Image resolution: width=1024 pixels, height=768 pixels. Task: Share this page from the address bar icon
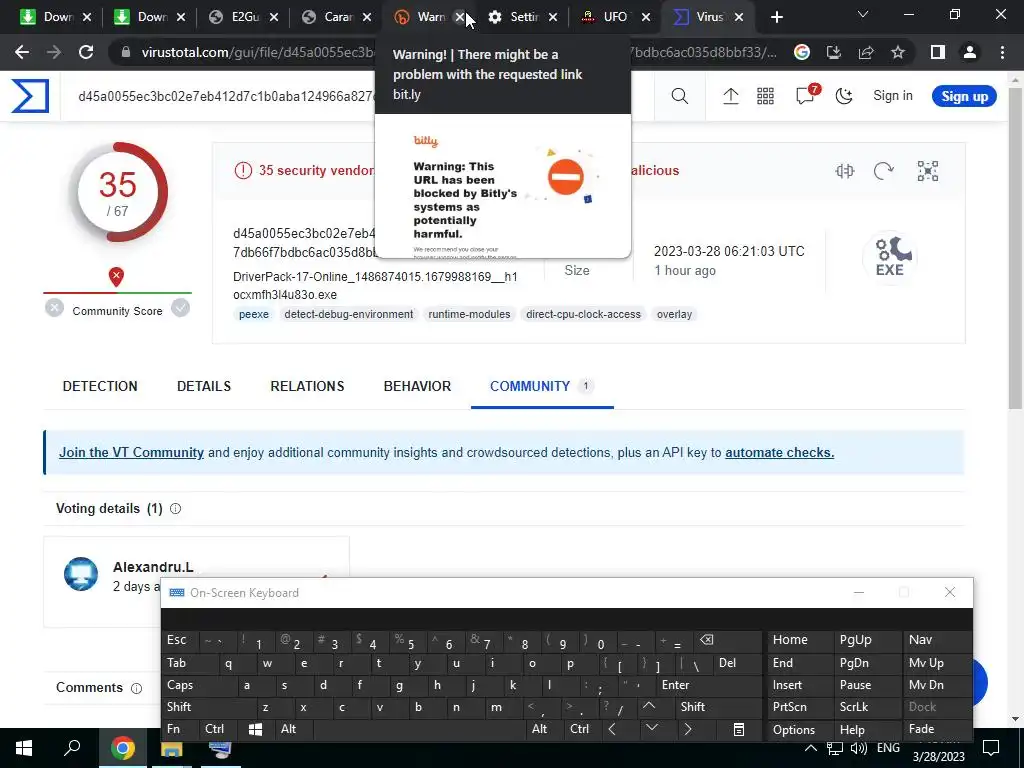866,52
